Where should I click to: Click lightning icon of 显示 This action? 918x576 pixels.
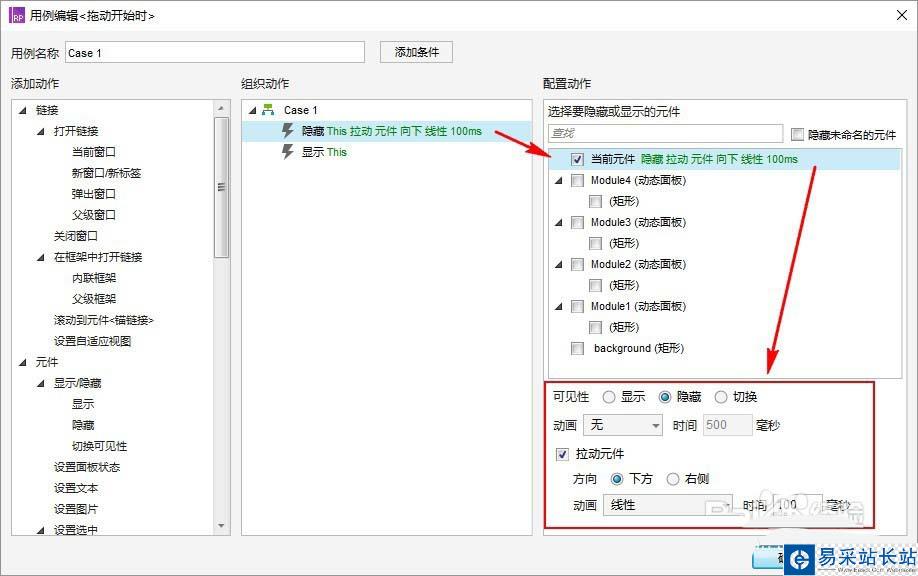[x=287, y=152]
